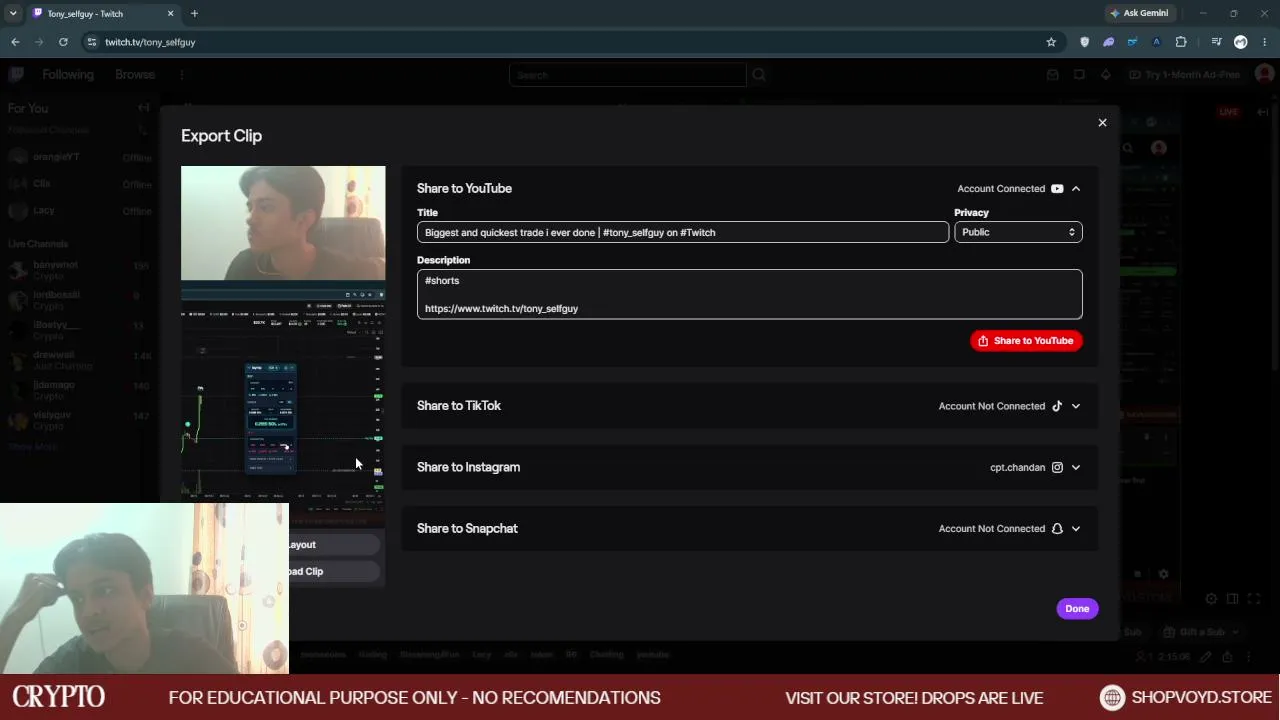Click into the Description text box
Screen dimensions: 1280x720
point(750,294)
